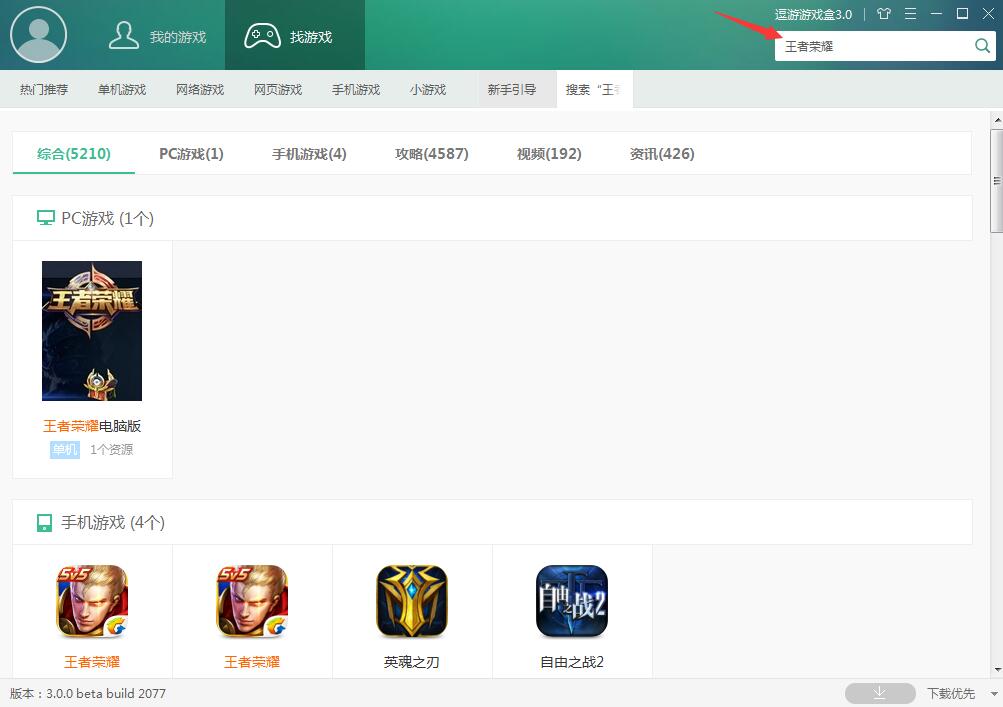
Task: Open 王者荣耀电脑版 cover thumbnail
Action: pos(92,331)
